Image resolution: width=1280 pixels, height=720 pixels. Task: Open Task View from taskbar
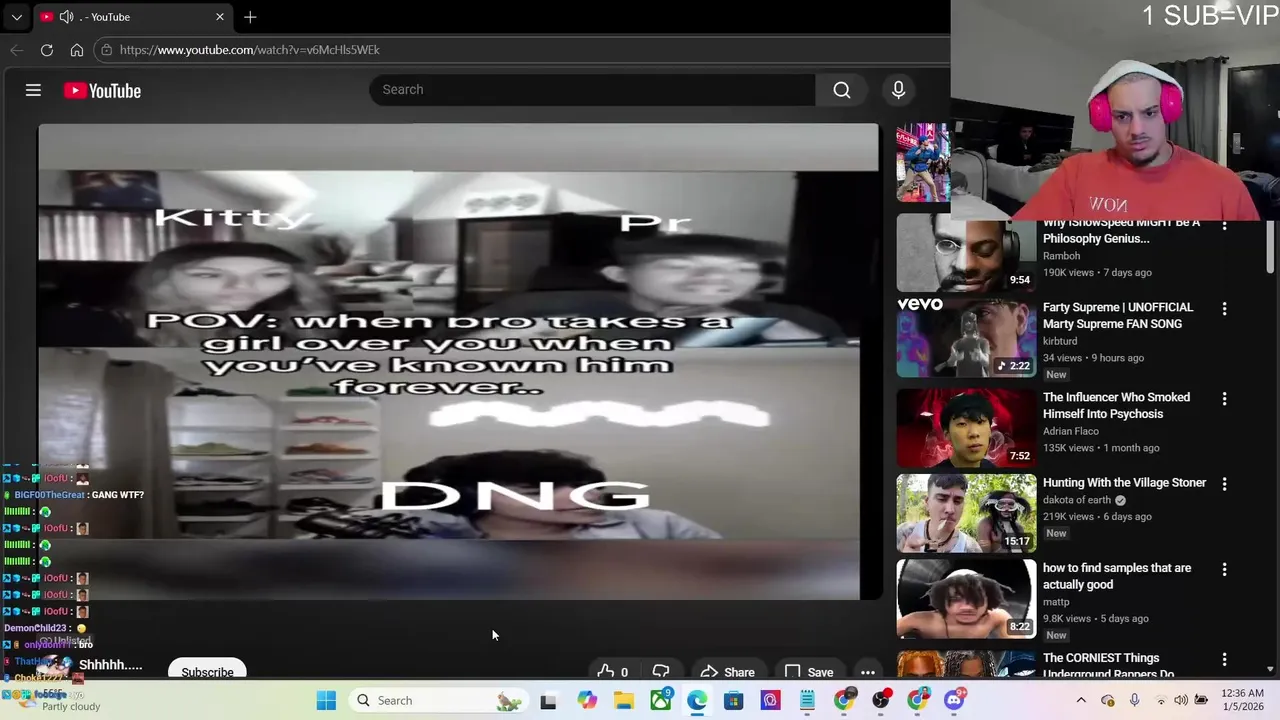[548, 701]
